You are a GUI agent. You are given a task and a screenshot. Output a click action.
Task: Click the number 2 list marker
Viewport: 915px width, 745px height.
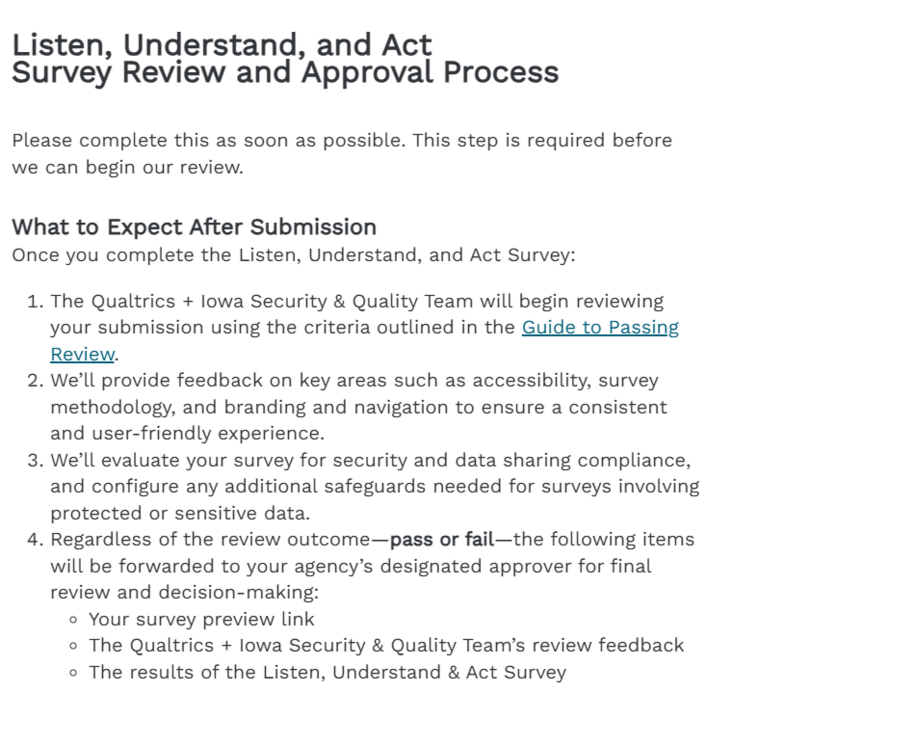[36, 381]
